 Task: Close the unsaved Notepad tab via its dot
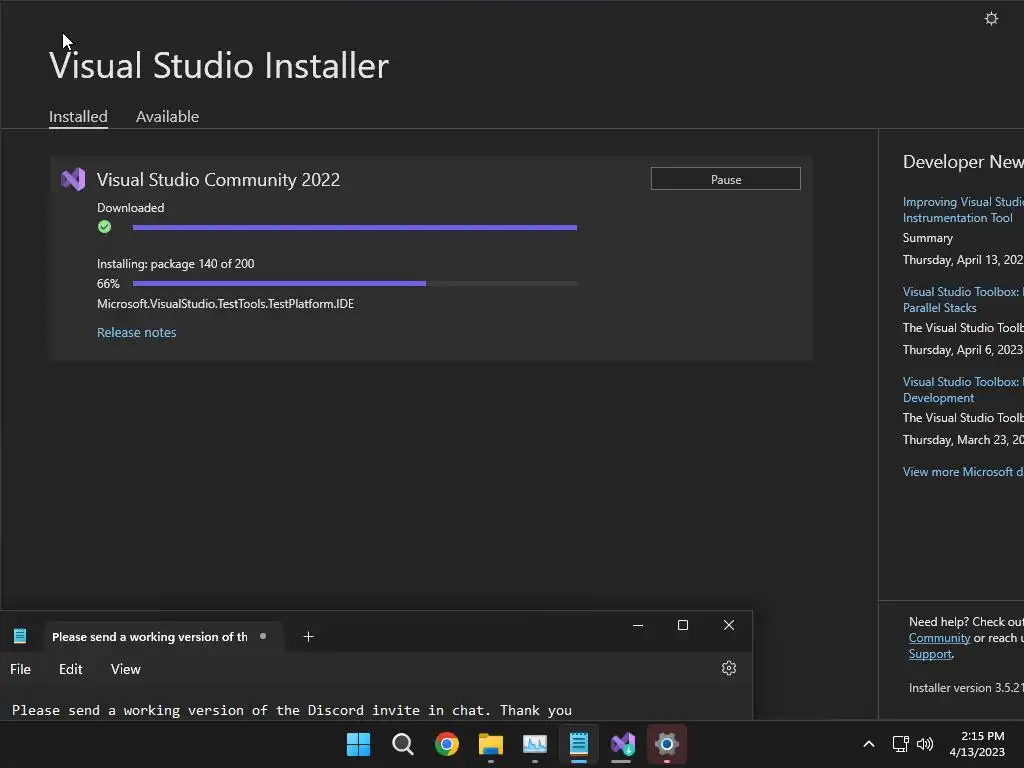[263, 636]
